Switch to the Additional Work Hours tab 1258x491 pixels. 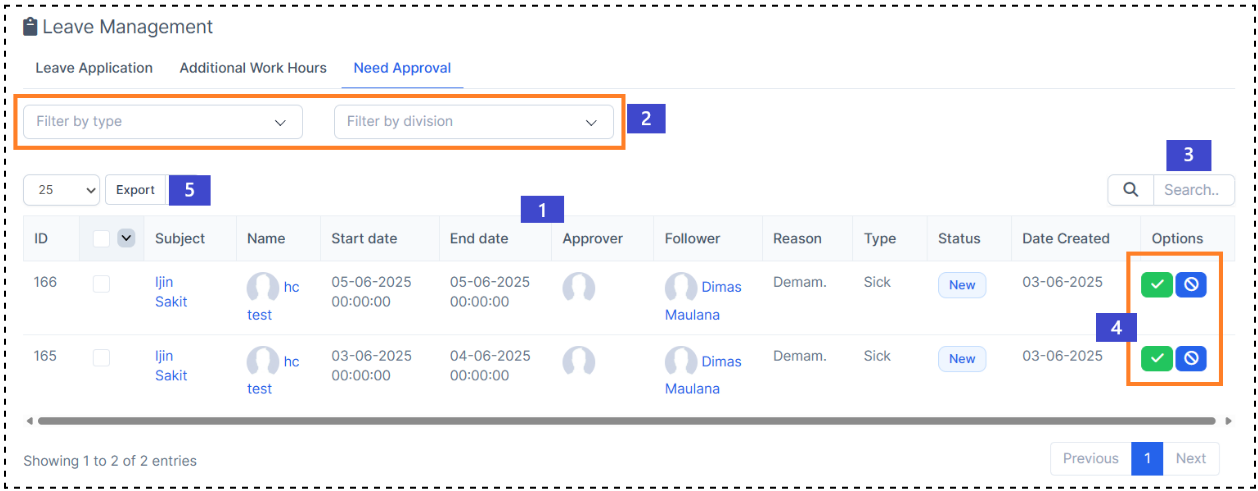(x=253, y=68)
